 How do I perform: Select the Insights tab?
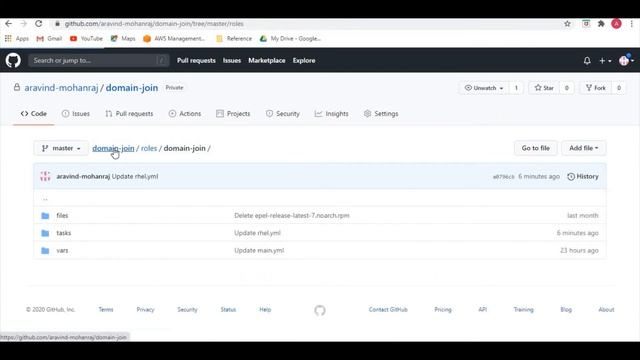(331, 113)
